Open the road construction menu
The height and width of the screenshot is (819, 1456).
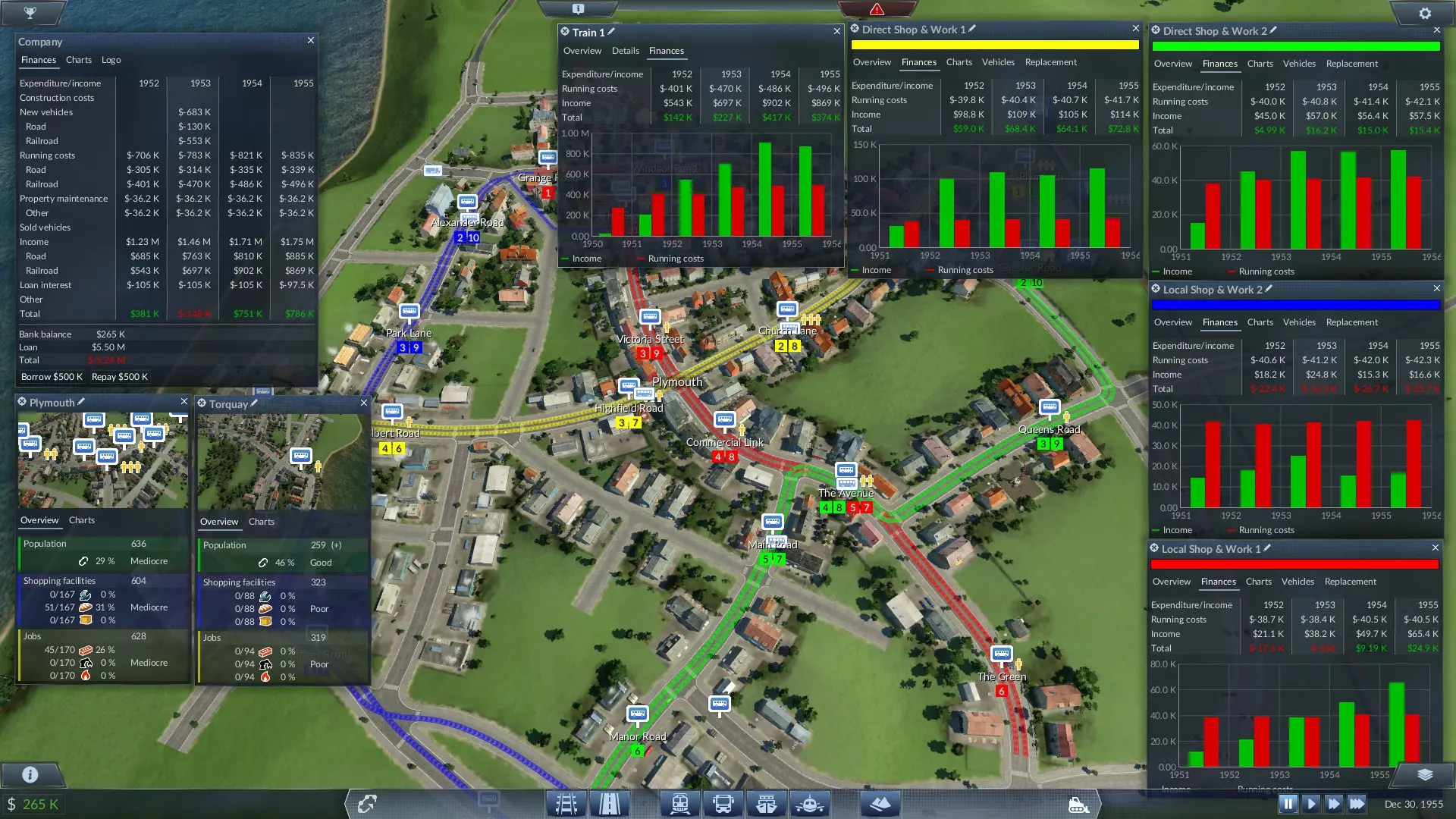click(610, 804)
